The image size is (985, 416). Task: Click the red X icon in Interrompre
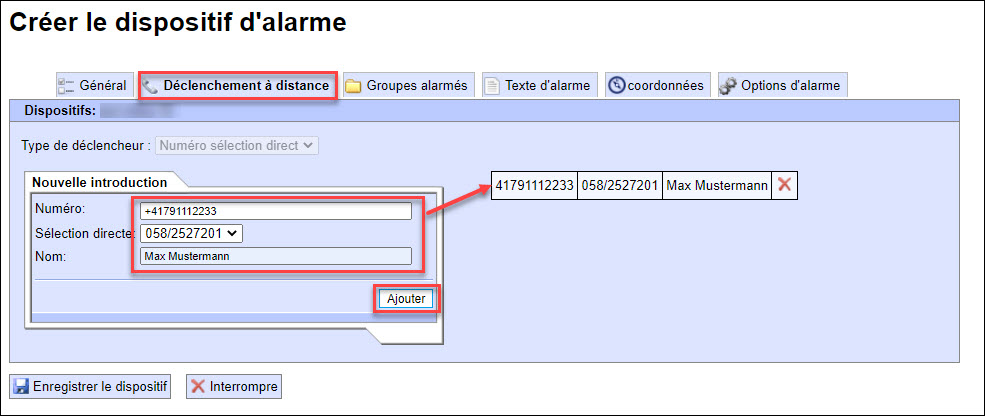(x=198, y=386)
